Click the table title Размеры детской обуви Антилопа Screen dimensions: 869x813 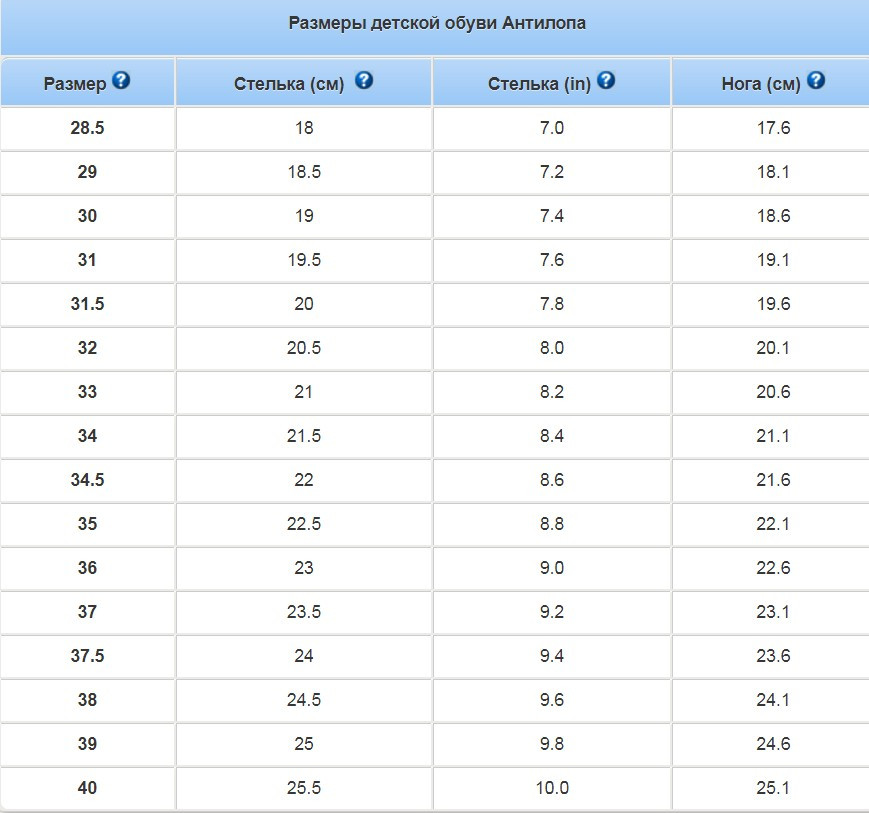point(437,23)
